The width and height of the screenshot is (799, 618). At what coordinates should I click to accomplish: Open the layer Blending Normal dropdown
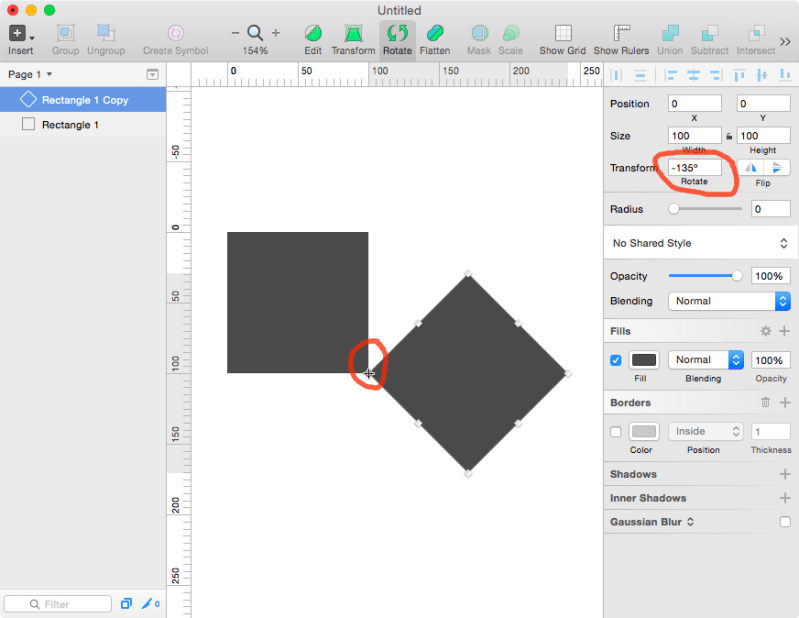pyautogui.click(x=729, y=301)
